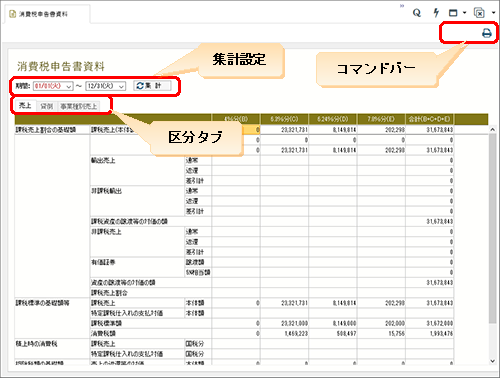The height and width of the screenshot is (378, 500).
Task: Switch to the 売上 tab
Action: (25, 106)
